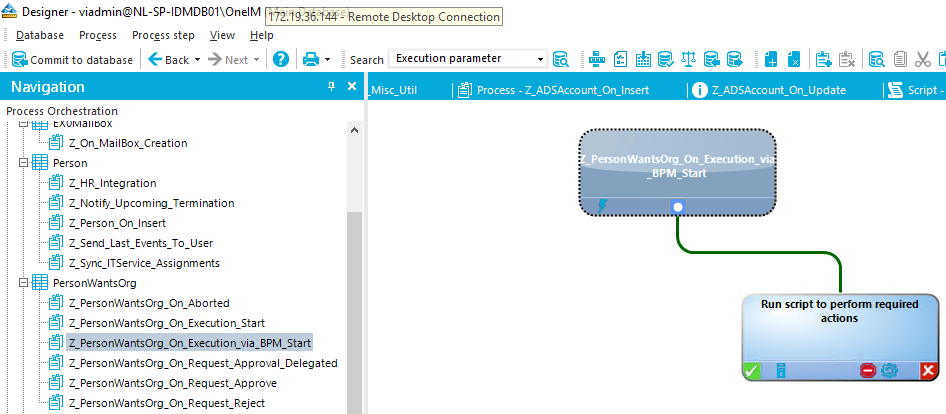Viewport: 946px width, 414px height.
Task: Click the balance scales toolbar icon
Action: (x=688, y=59)
